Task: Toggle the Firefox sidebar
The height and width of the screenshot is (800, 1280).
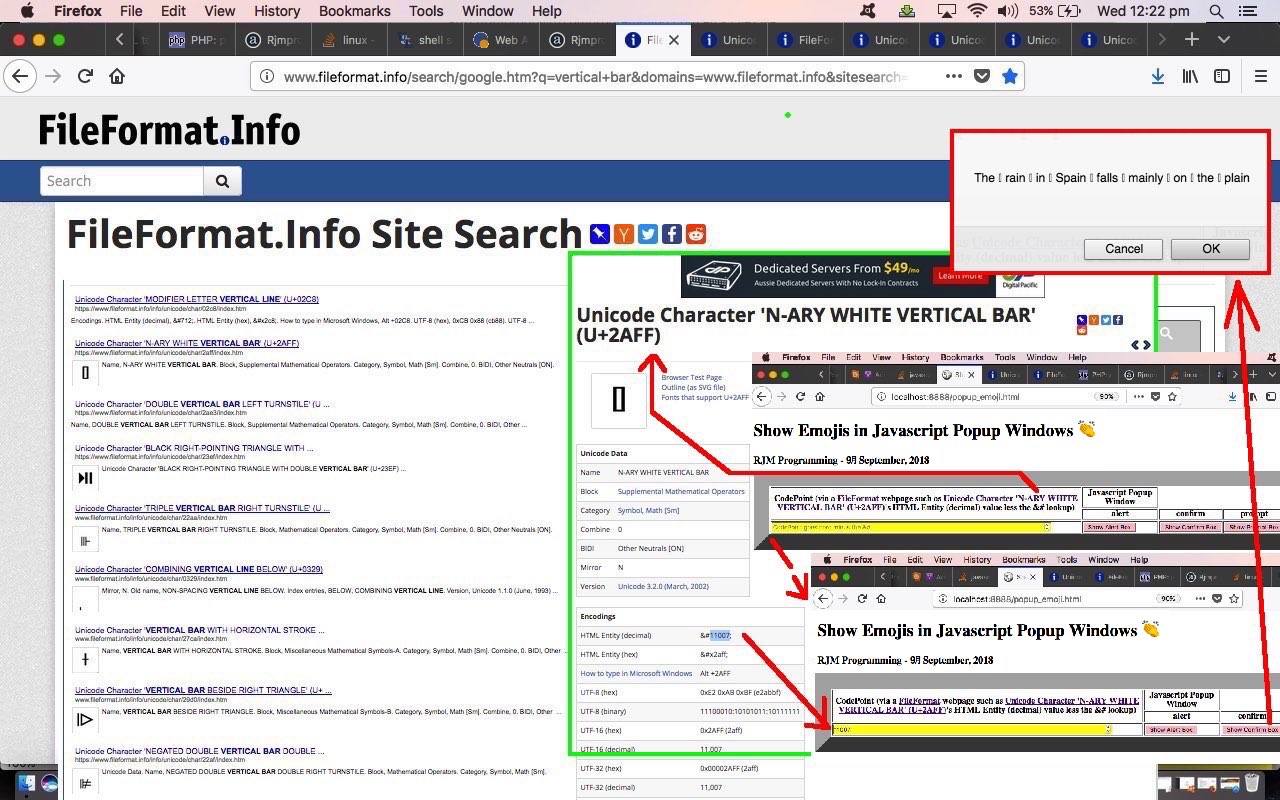Action: click(x=1222, y=76)
